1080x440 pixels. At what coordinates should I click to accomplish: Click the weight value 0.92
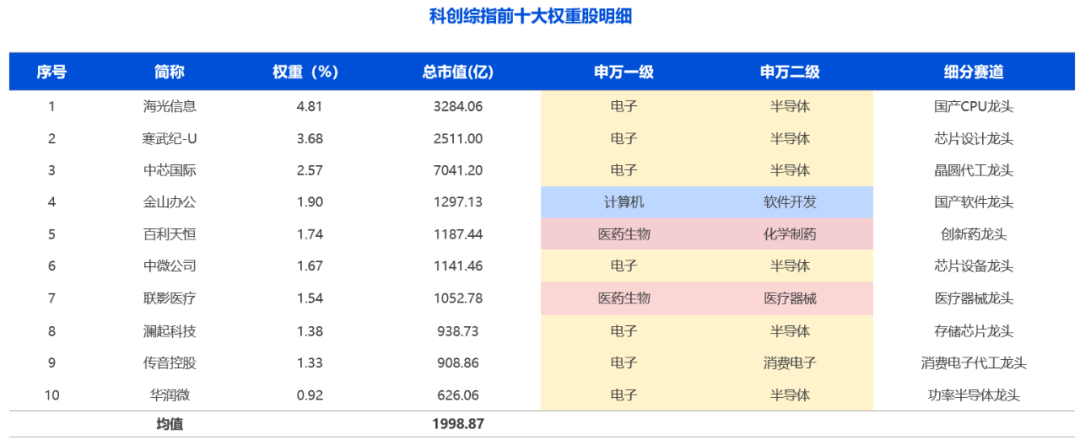click(x=310, y=395)
